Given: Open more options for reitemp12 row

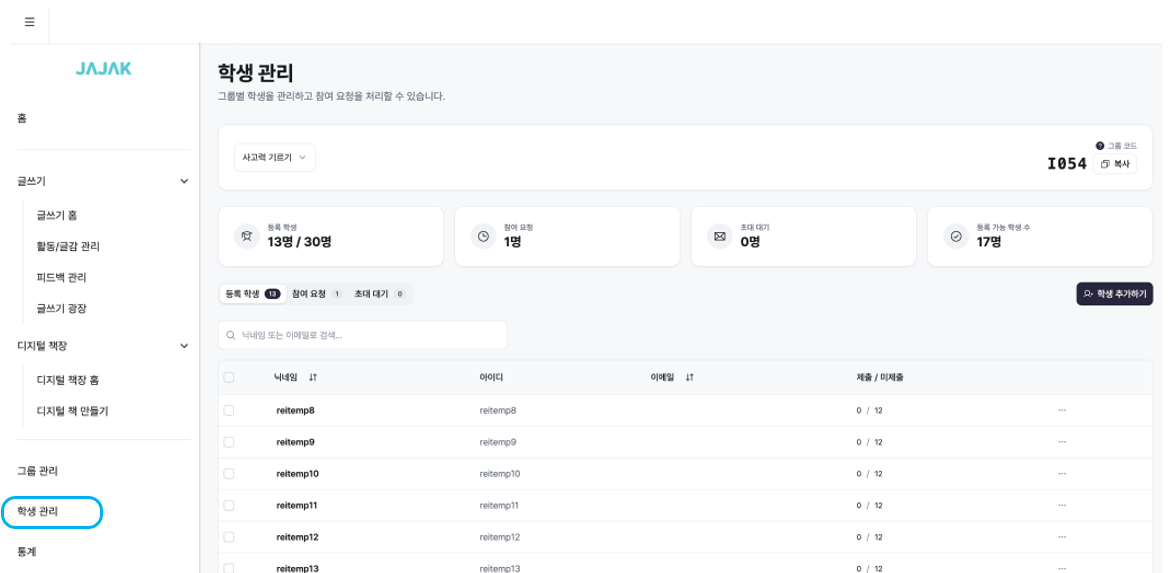Looking at the screenshot, I should coord(1062,537).
